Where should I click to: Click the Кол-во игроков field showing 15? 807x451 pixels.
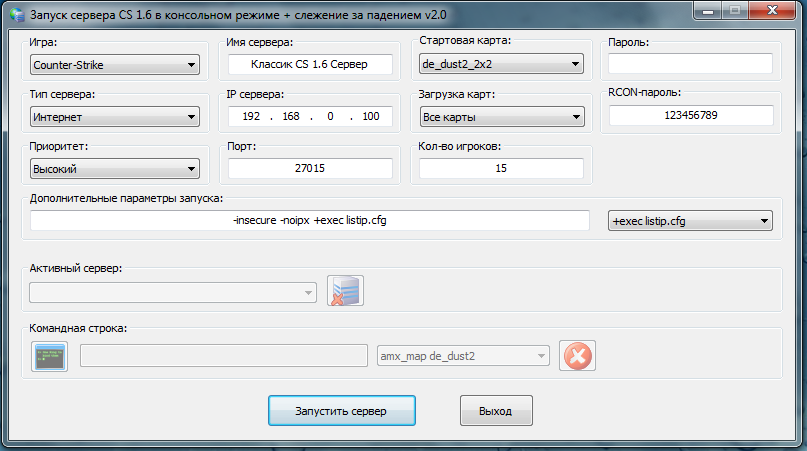[x=502, y=169]
